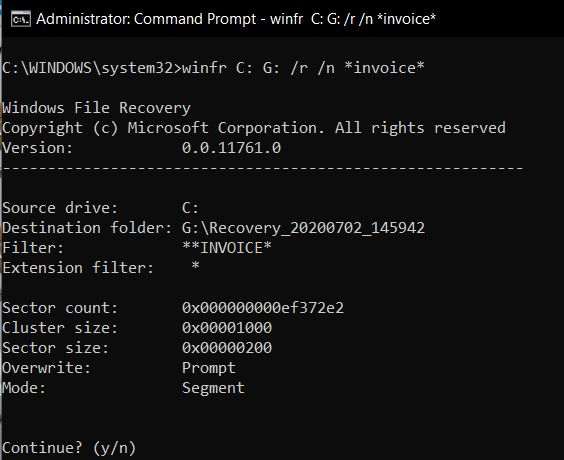The height and width of the screenshot is (460, 564).
Task: Click the version number 0.0.11761.0
Action: click(231, 148)
